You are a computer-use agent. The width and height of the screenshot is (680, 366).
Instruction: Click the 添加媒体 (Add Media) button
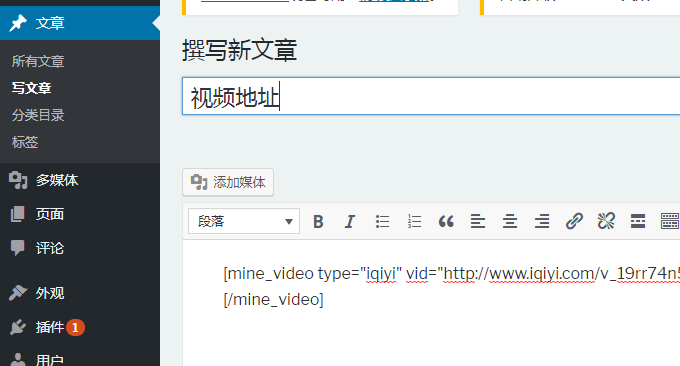[228, 182]
